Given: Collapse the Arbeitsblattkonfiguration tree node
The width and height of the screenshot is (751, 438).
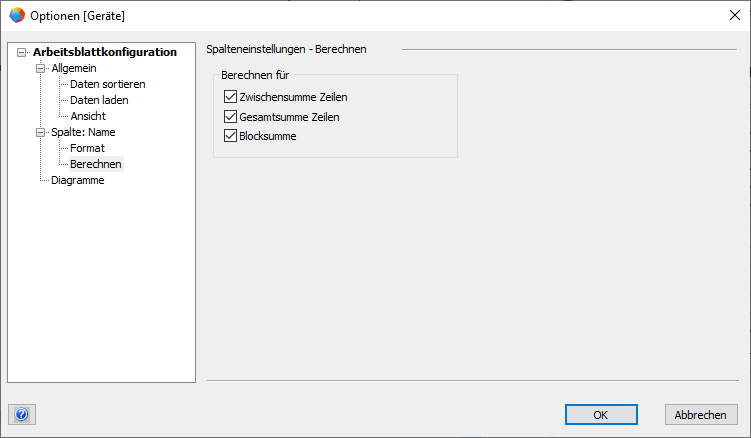Looking at the screenshot, I should (x=22, y=52).
